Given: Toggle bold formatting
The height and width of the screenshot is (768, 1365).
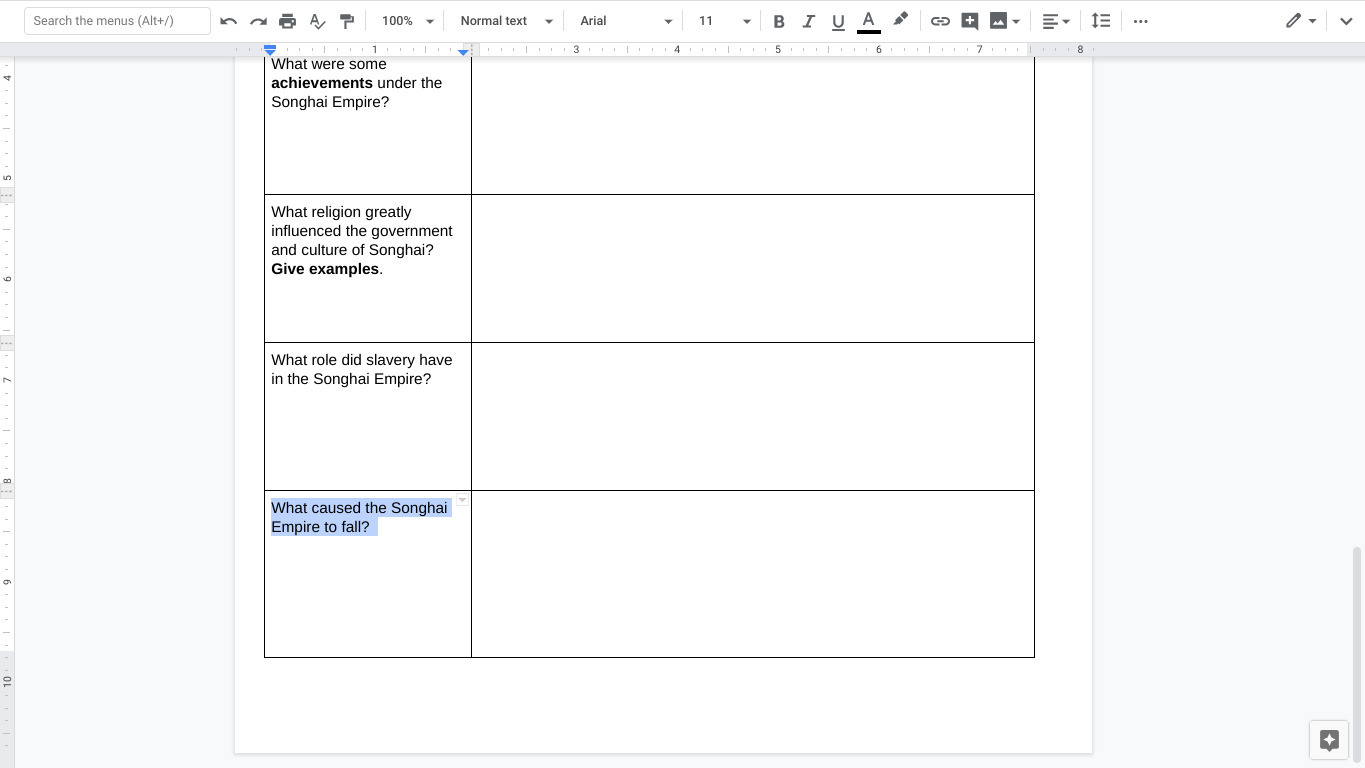Looking at the screenshot, I should [x=779, y=21].
